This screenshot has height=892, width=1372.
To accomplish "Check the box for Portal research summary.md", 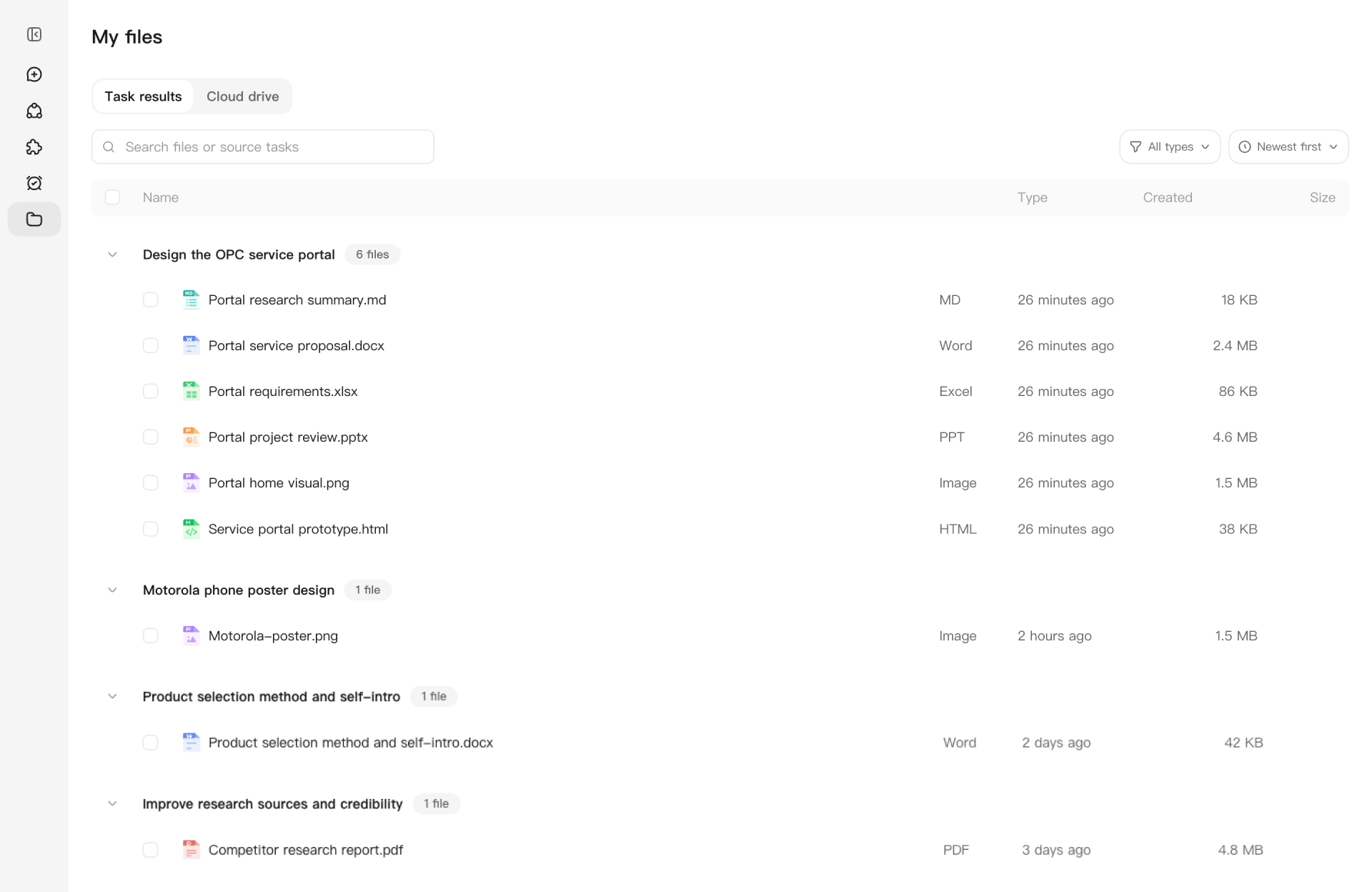I will 150,299.
